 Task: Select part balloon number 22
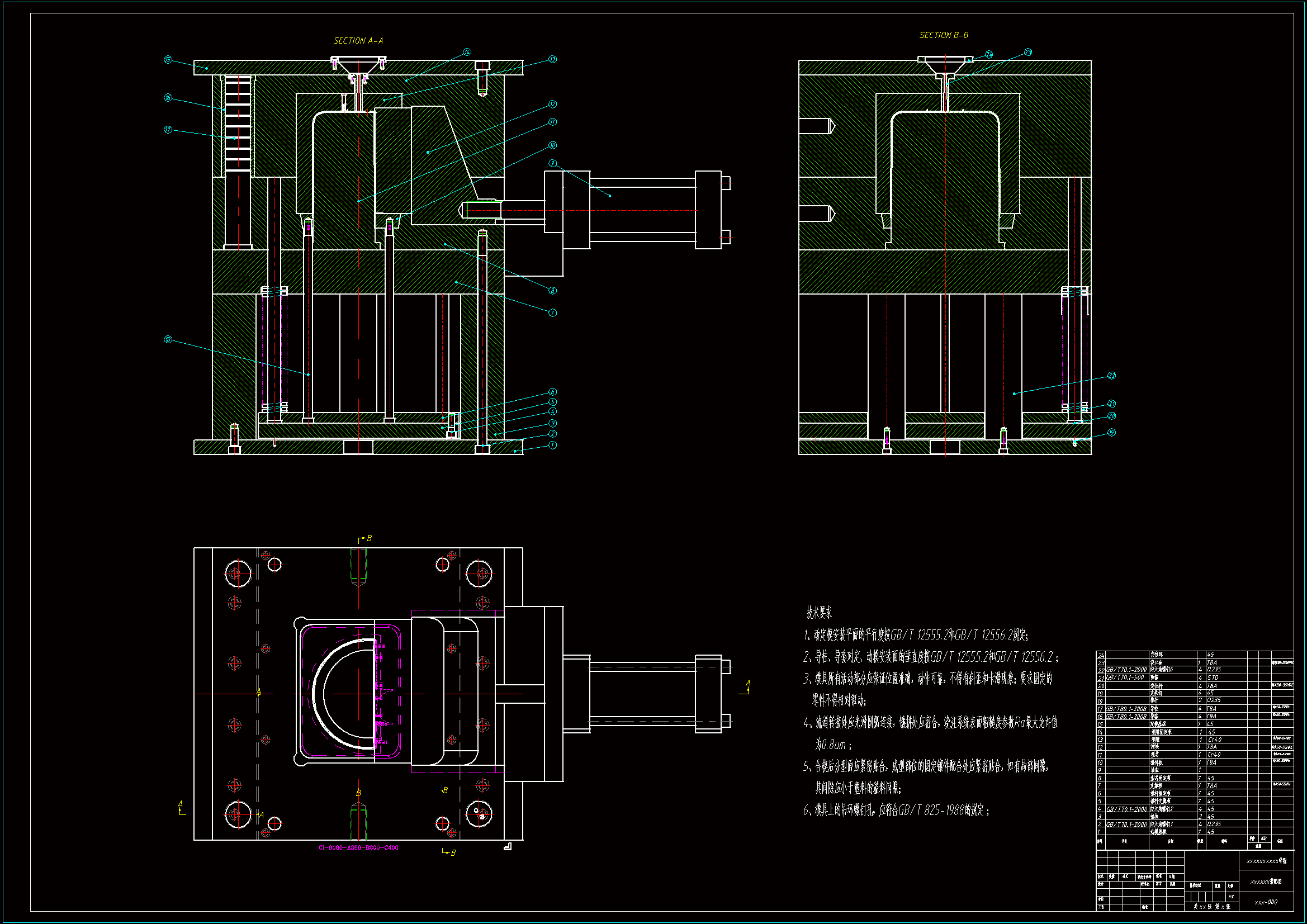(x=1112, y=376)
